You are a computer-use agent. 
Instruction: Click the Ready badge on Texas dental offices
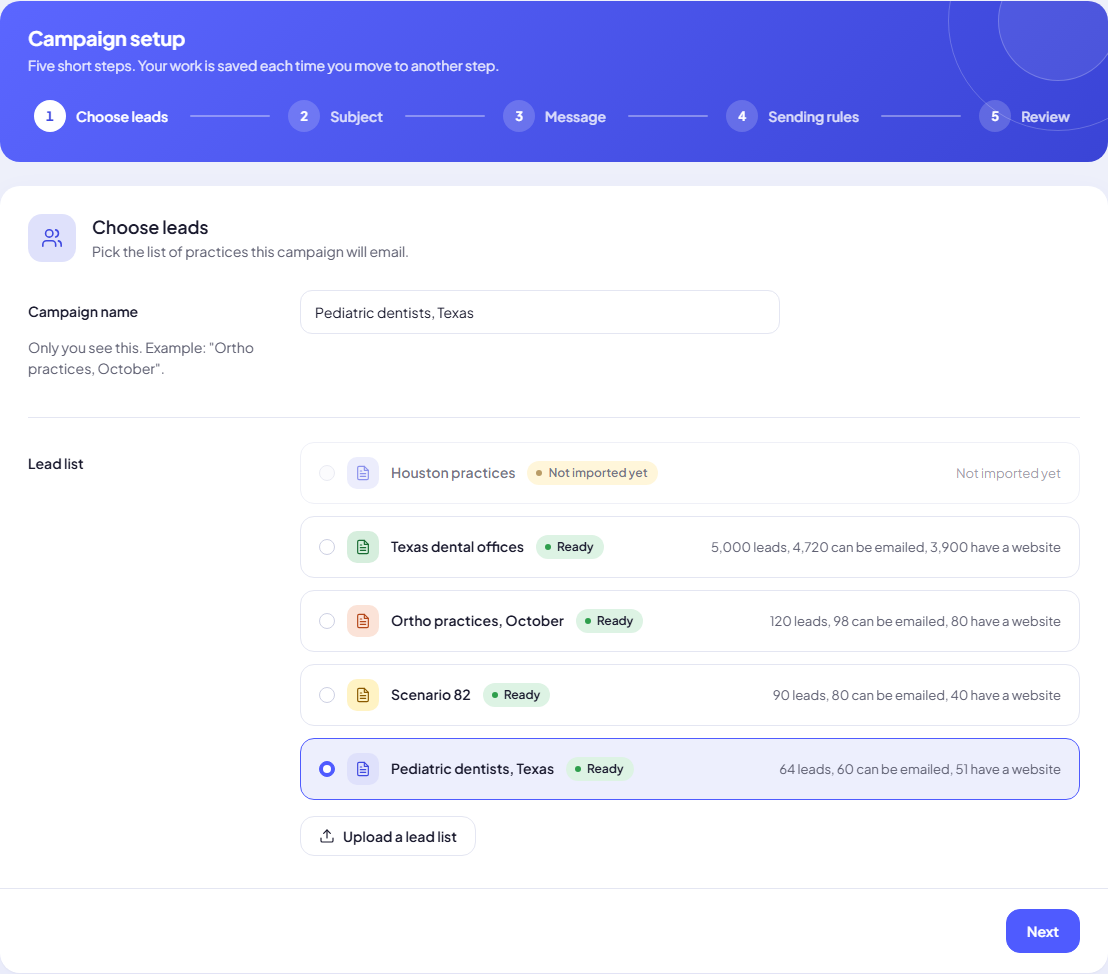click(570, 547)
